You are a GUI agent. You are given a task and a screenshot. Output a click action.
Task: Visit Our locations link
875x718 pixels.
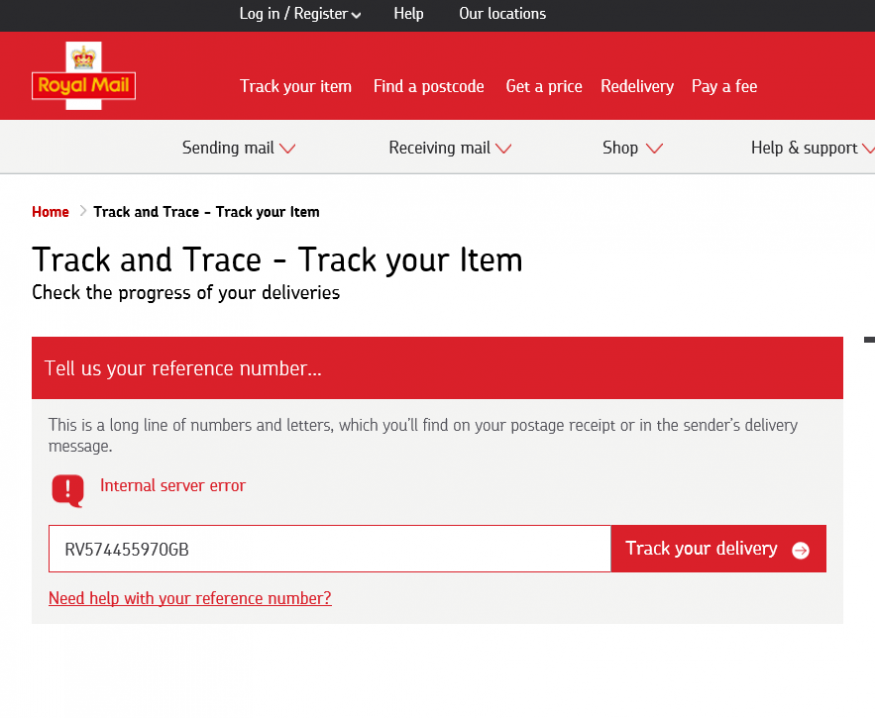[x=502, y=14]
